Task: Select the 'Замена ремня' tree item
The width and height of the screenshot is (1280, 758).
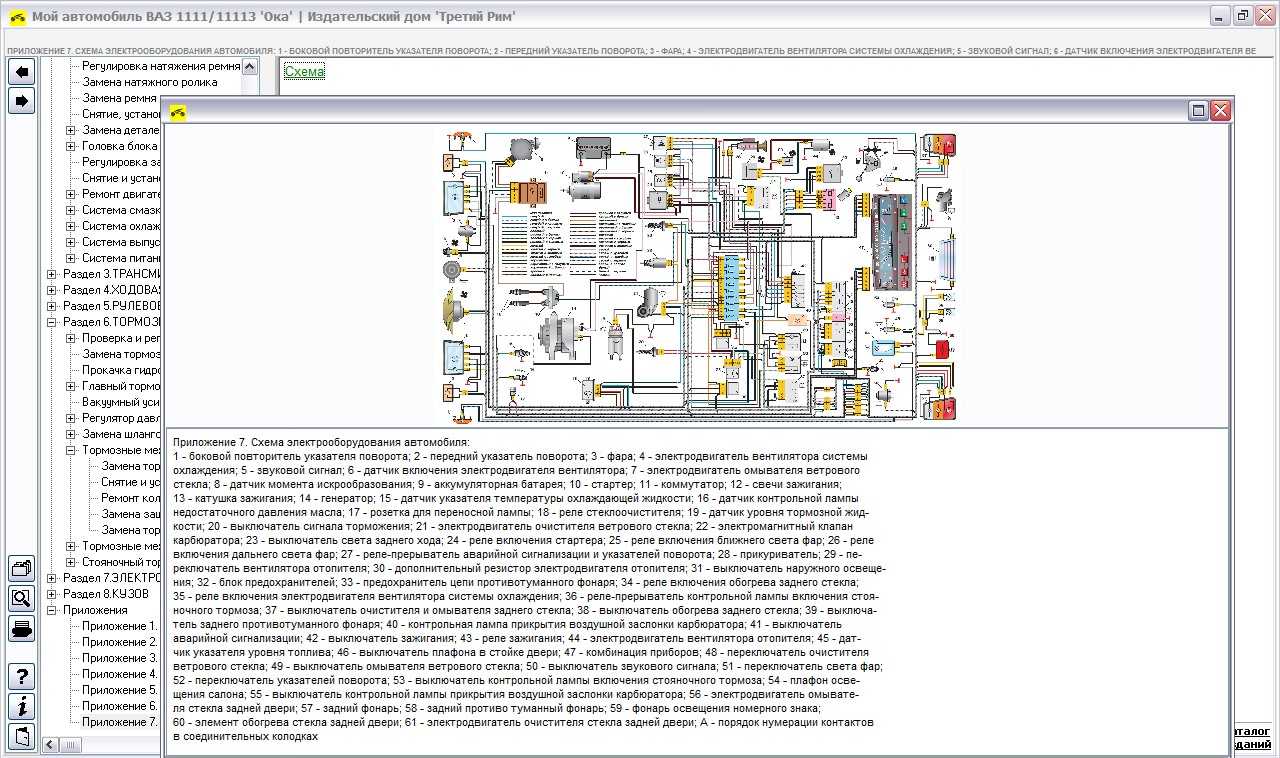Action: pos(119,98)
